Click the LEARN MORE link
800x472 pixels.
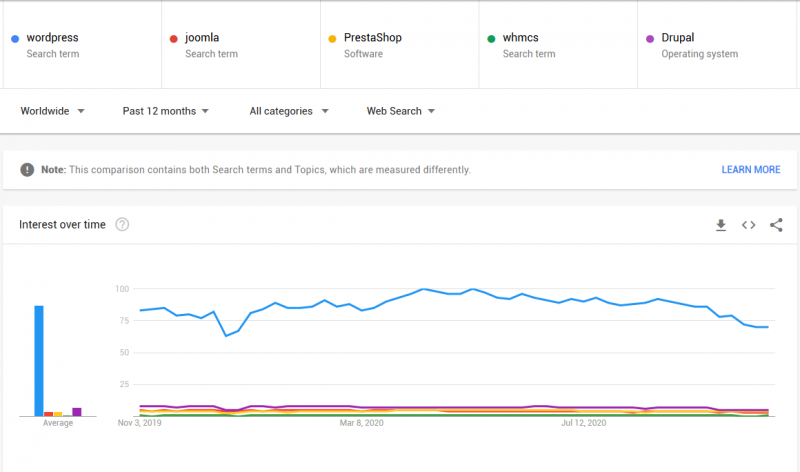tap(751, 170)
